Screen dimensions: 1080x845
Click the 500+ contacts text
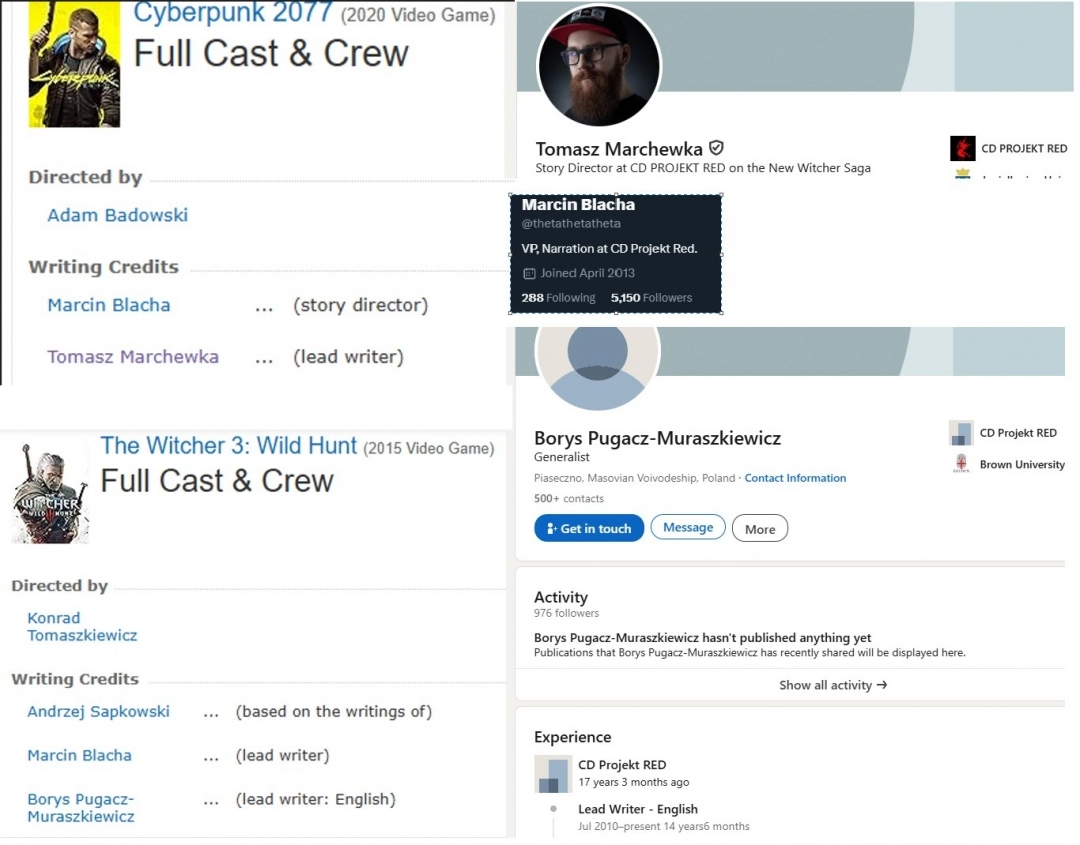click(x=568, y=499)
